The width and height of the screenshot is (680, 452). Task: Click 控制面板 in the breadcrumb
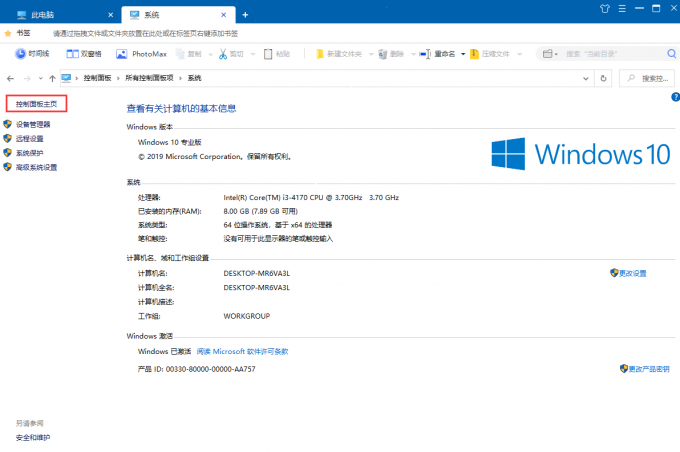coord(98,78)
